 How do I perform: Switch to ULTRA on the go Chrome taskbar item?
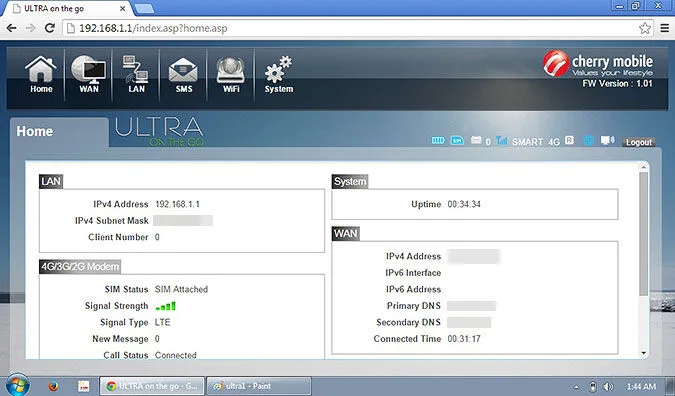(152, 386)
